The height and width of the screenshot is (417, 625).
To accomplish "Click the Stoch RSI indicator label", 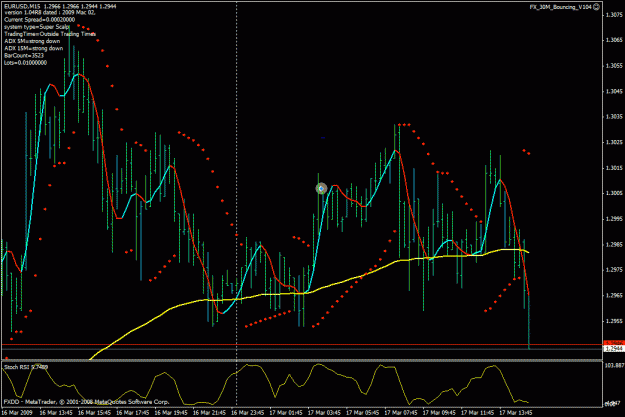I will click(26, 367).
